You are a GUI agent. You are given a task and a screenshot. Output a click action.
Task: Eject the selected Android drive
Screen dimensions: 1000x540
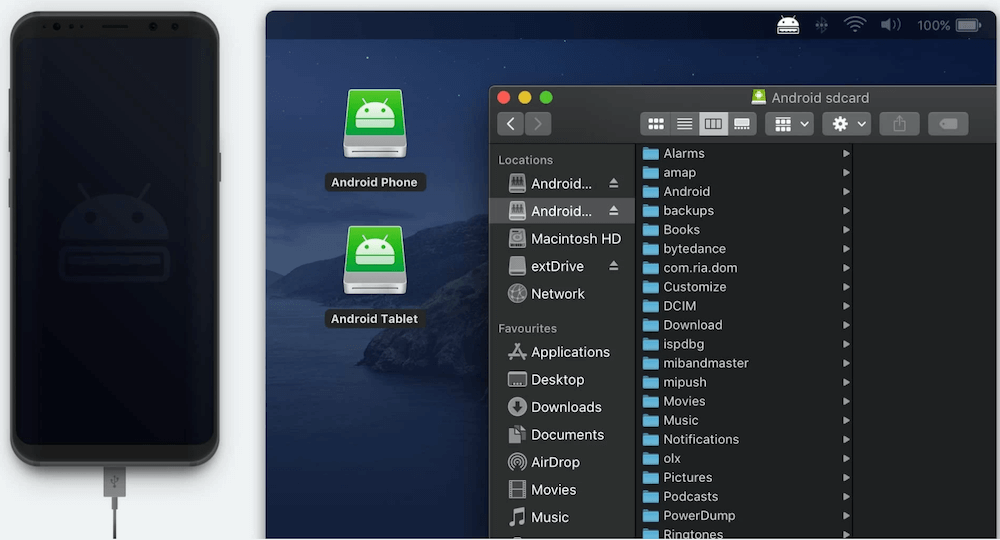(x=613, y=211)
